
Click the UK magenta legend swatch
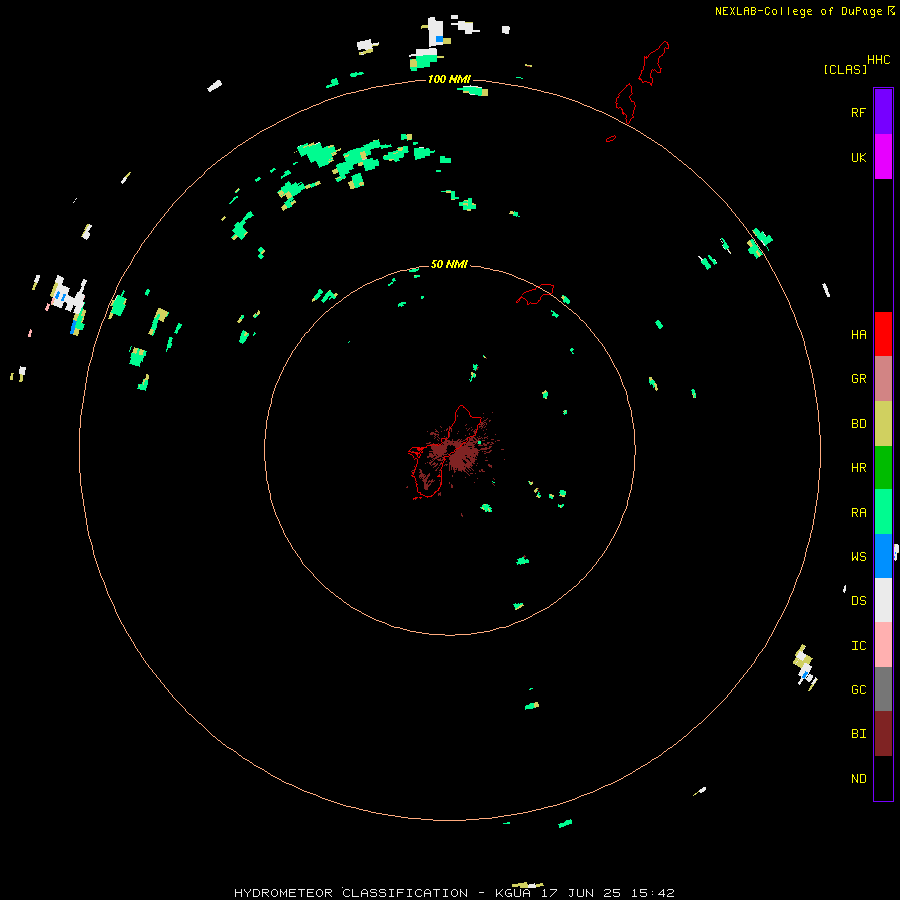tap(883, 157)
